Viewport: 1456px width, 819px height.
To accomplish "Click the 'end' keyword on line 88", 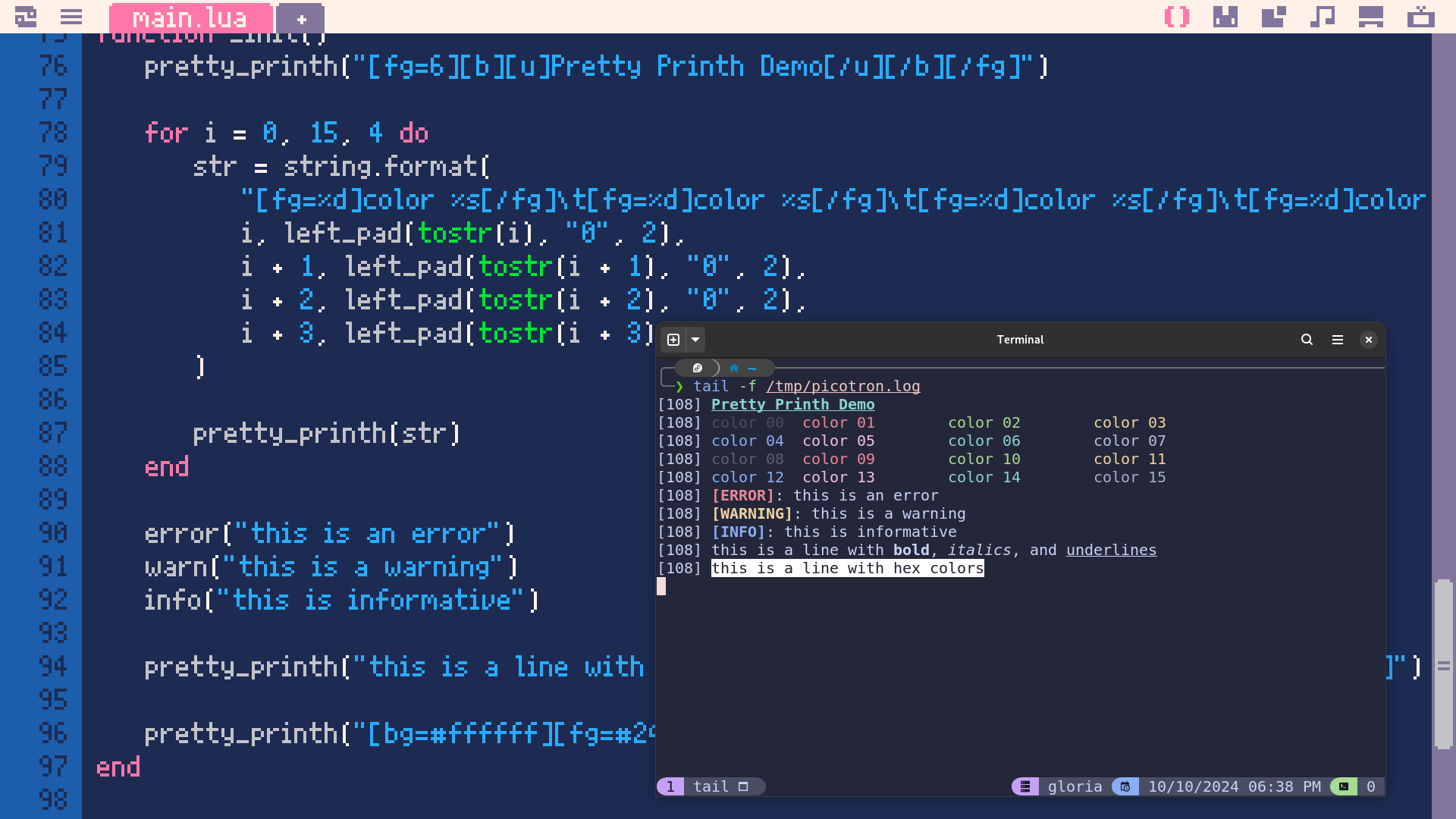I will point(166,467).
